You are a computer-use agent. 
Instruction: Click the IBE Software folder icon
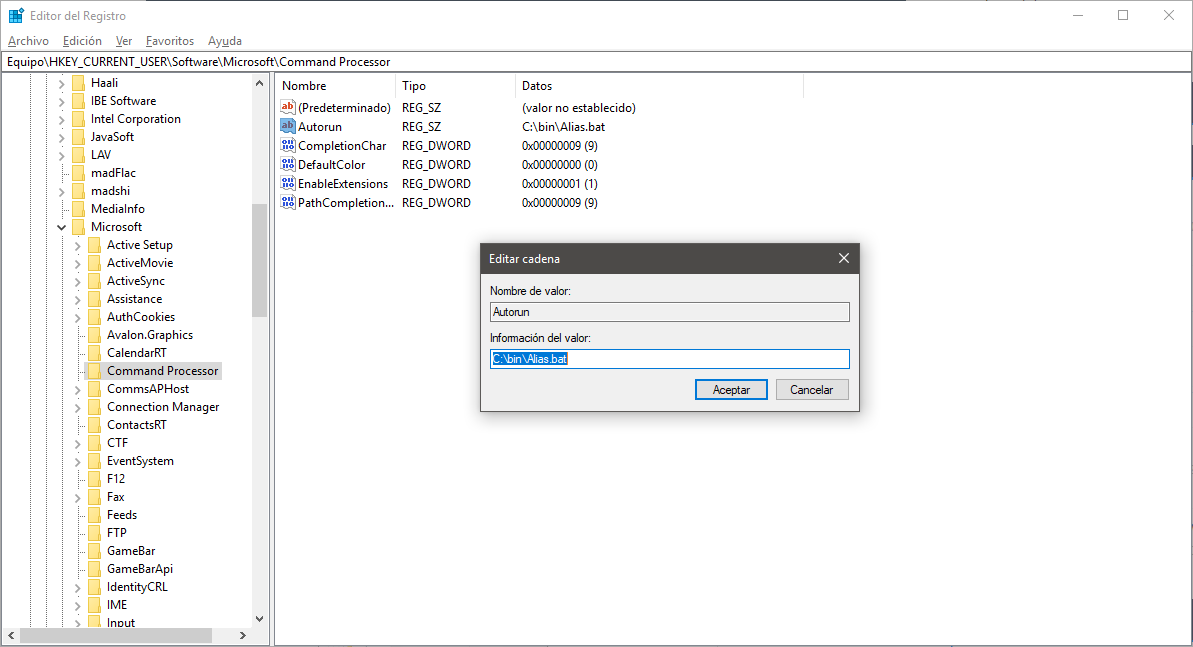click(x=78, y=100)
